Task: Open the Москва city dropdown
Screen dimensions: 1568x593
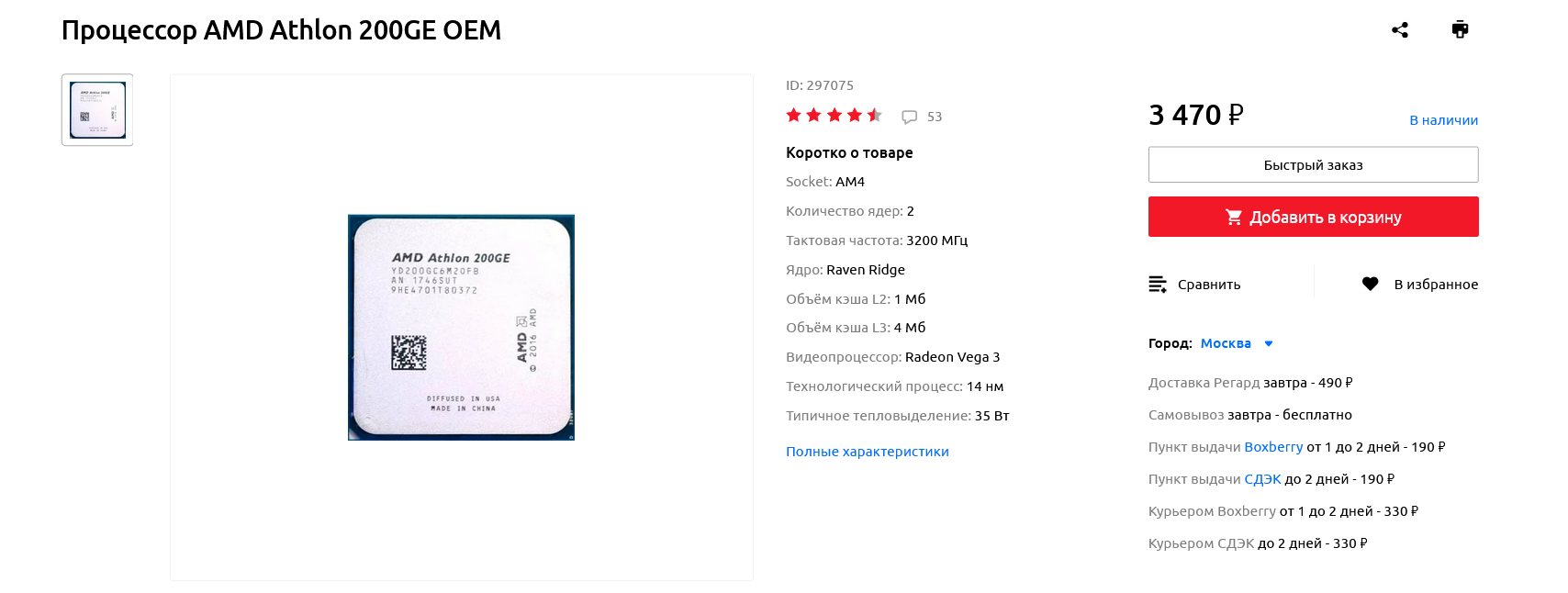Action: pyautogui.click(x=1226, y=343)
